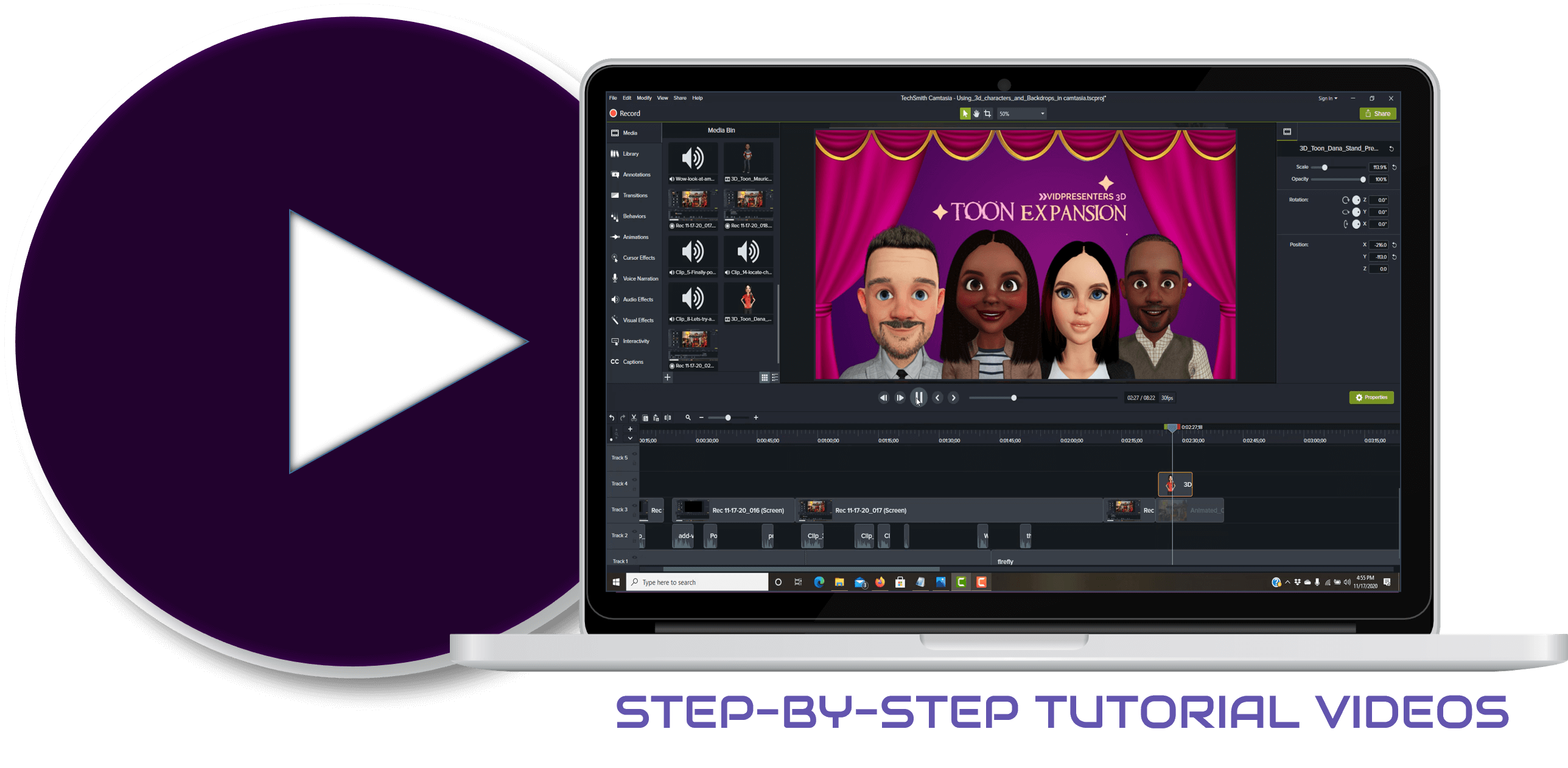Reset the Scale value with its revert icon
This screenshot has height=768, width=1568.
point(1395,167)
